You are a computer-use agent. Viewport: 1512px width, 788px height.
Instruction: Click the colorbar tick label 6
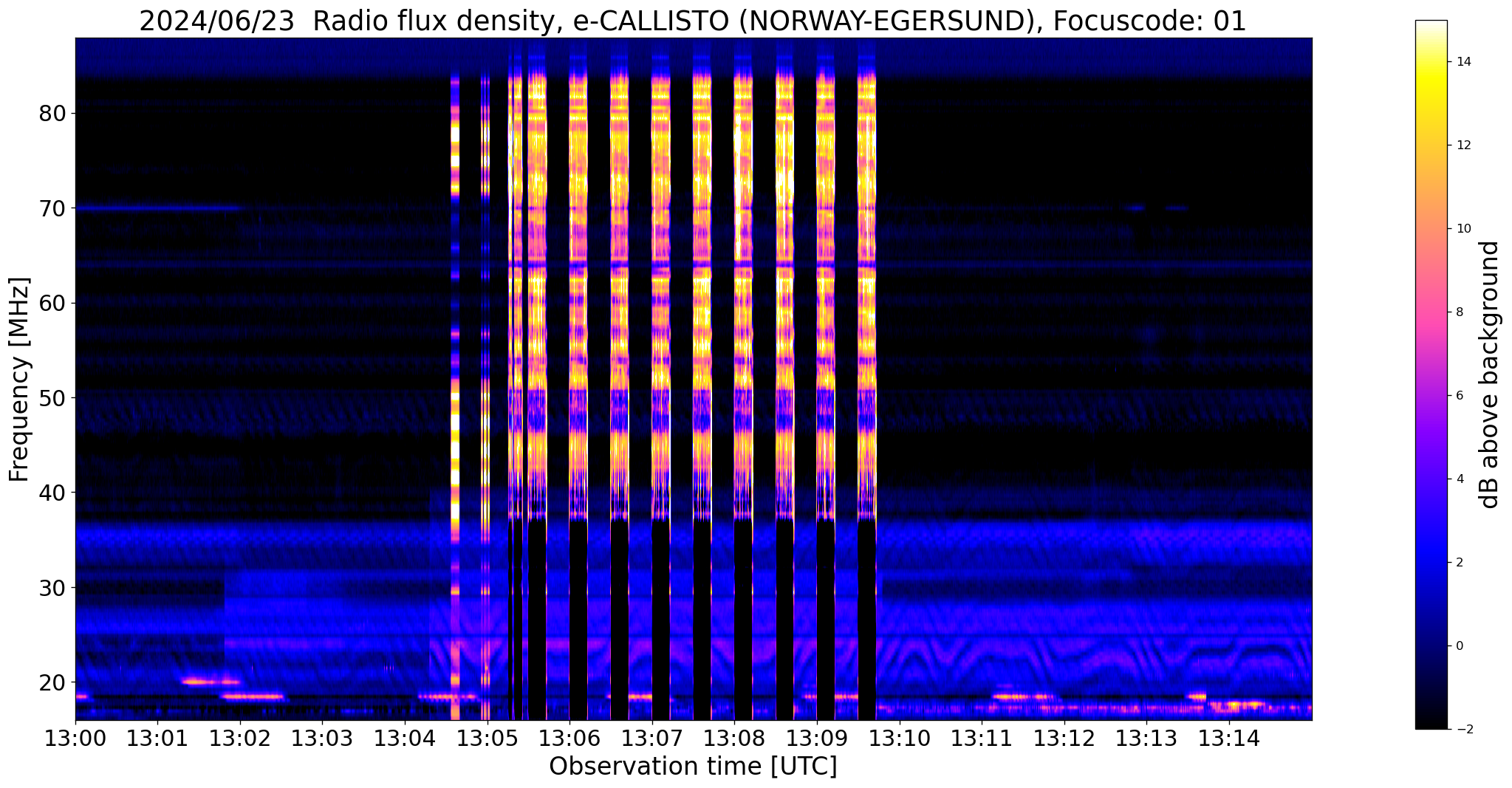click(1459, 396)
